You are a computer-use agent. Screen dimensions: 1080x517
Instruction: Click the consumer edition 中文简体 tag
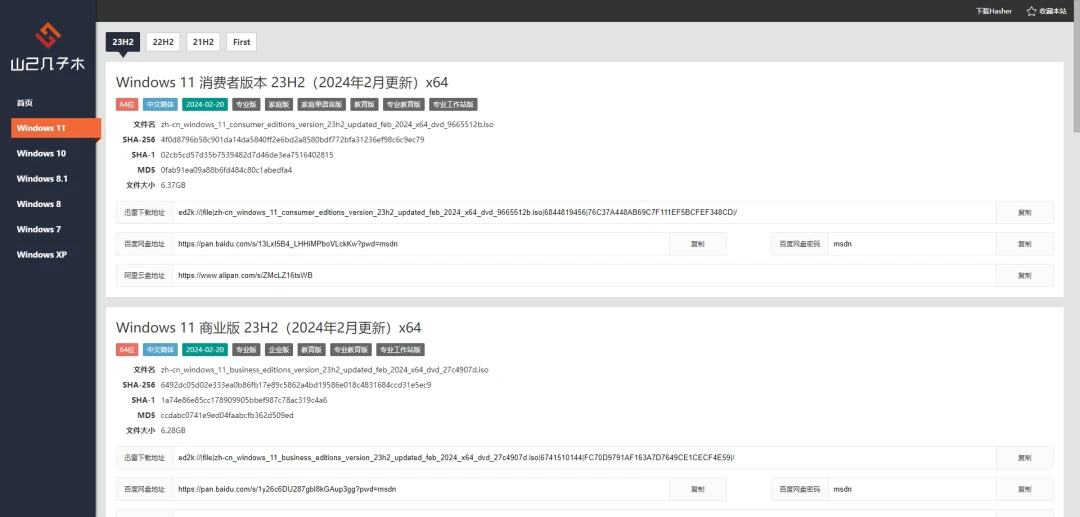(x=160, y=105)
